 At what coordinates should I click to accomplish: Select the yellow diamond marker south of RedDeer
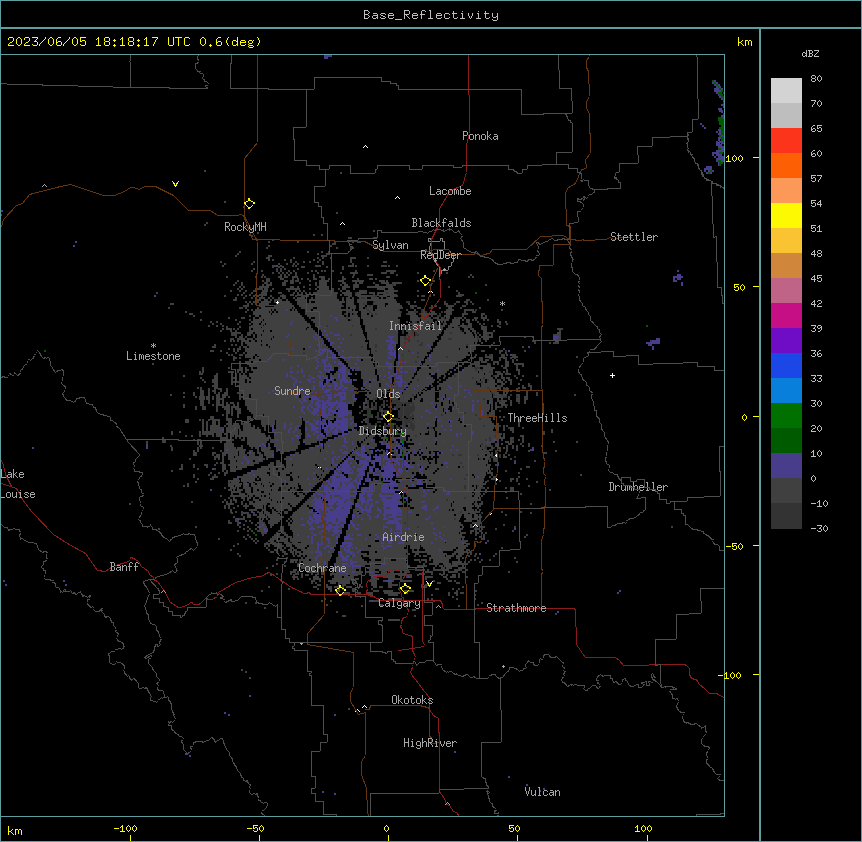coord(425,281)
